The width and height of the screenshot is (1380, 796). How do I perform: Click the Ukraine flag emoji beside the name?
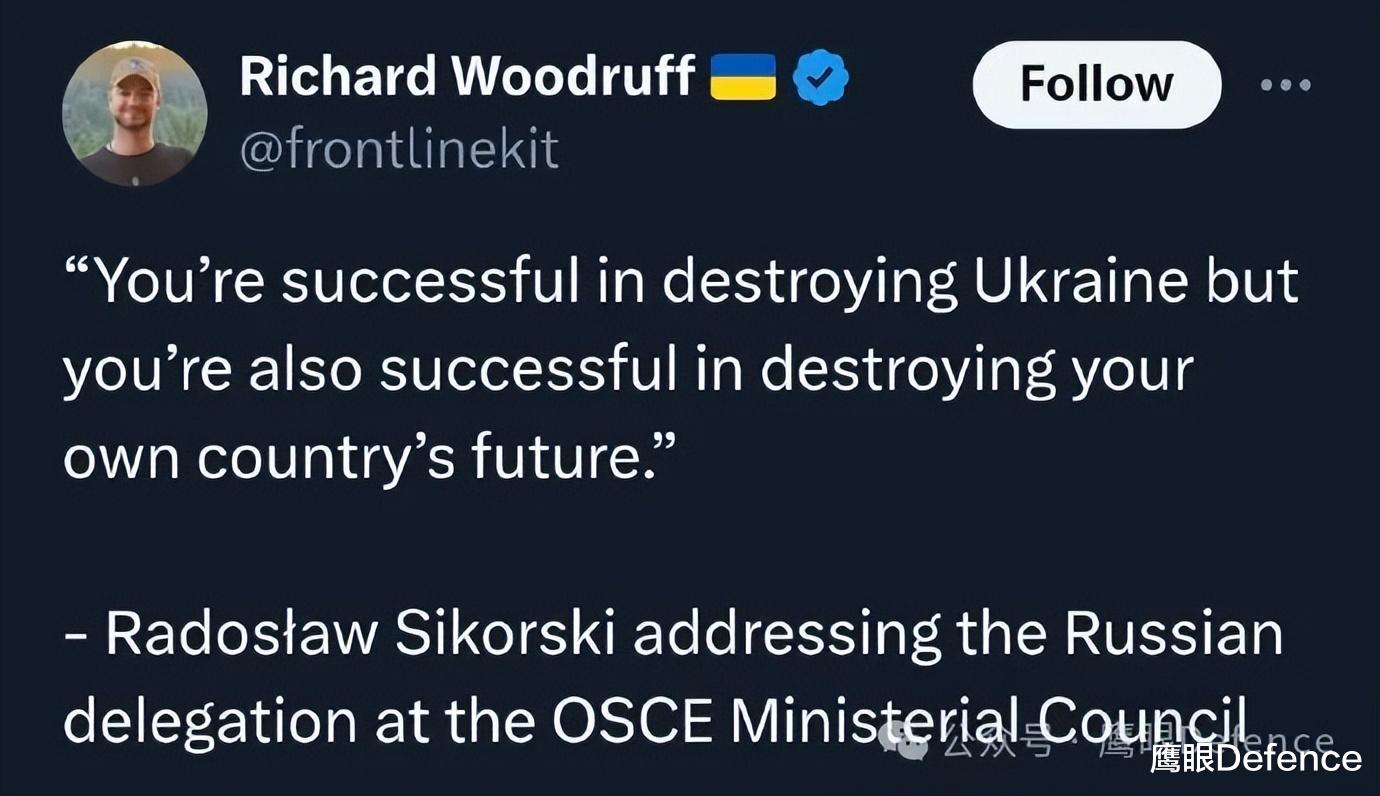[743, 78]
